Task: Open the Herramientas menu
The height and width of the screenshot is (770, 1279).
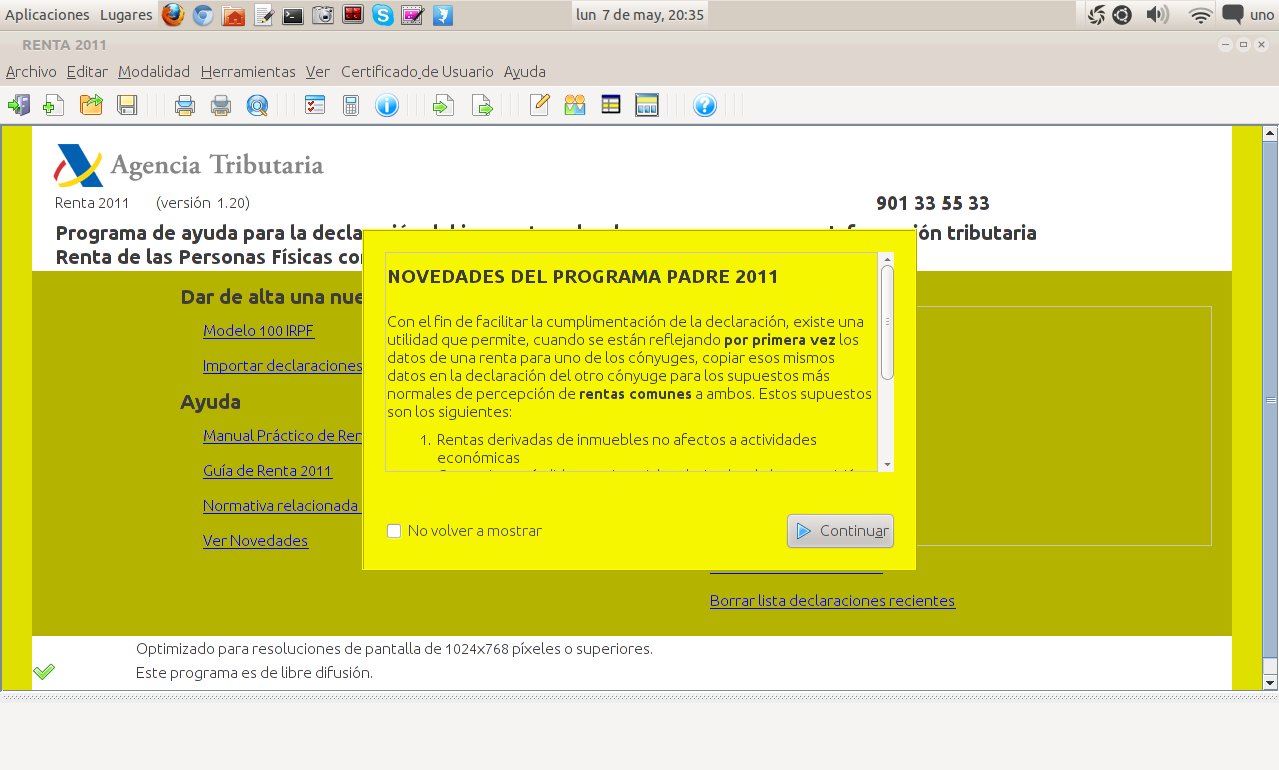Action: (248, 72)
